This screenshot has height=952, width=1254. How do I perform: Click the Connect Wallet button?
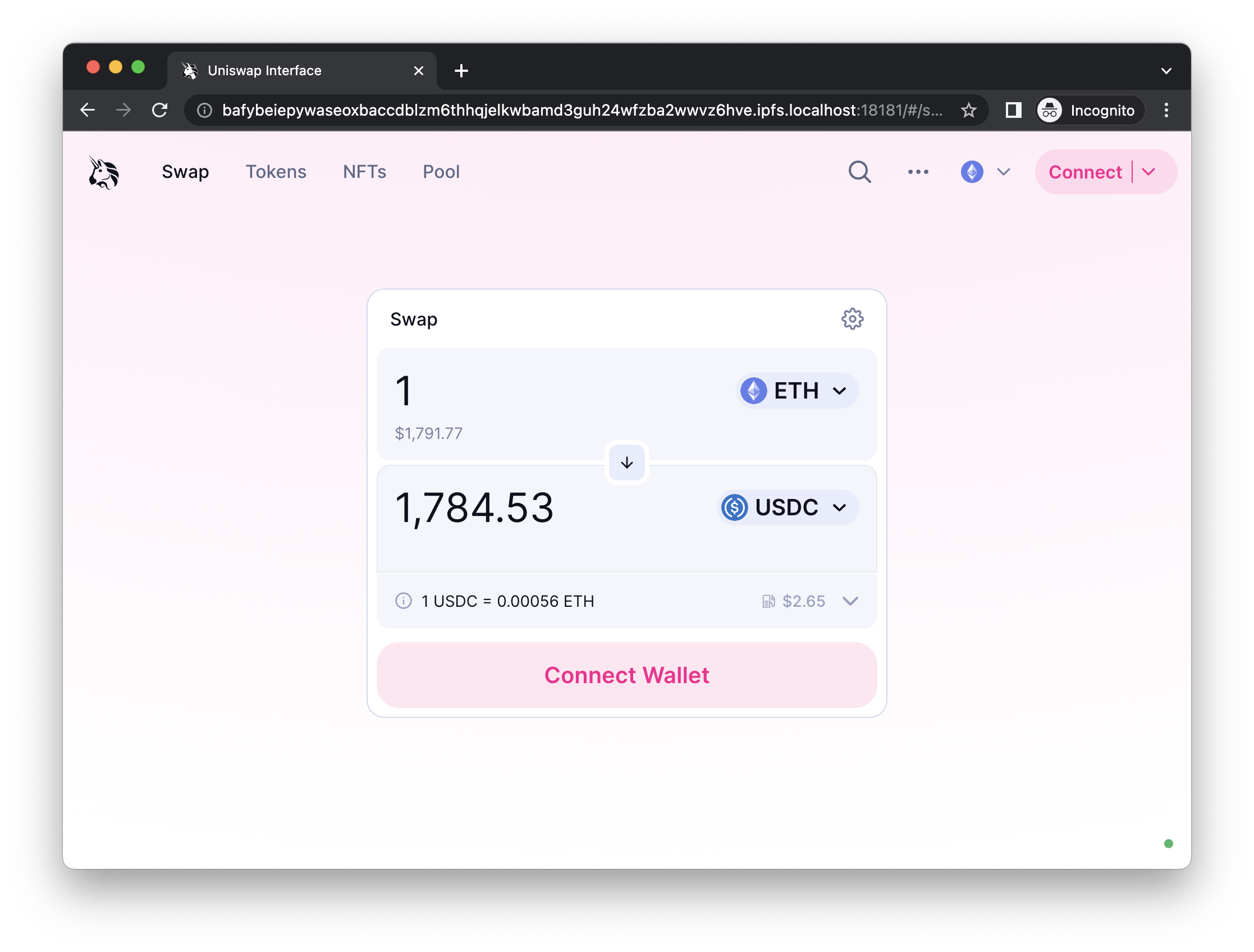coord(626,675)
